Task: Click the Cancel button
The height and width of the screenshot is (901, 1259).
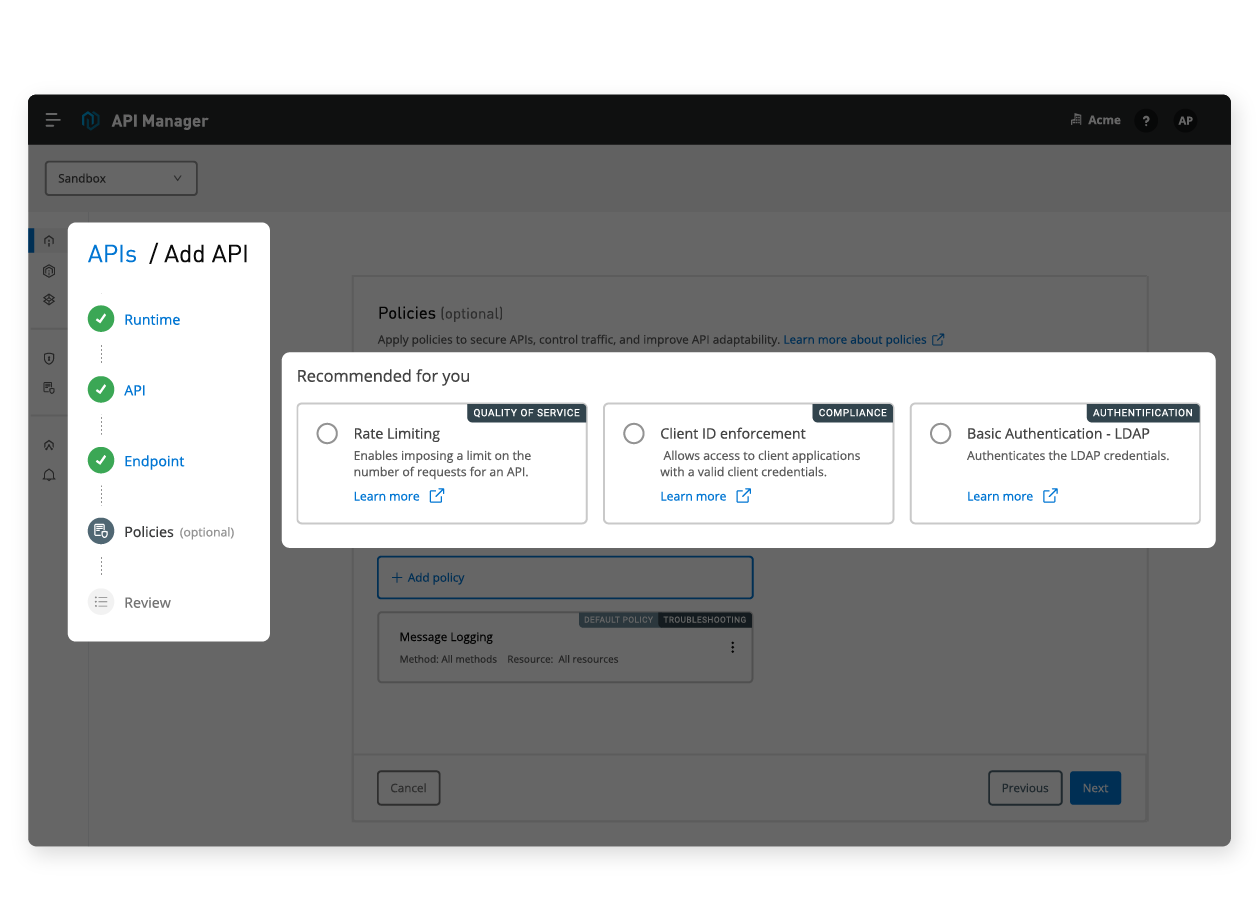Action: 408,788
